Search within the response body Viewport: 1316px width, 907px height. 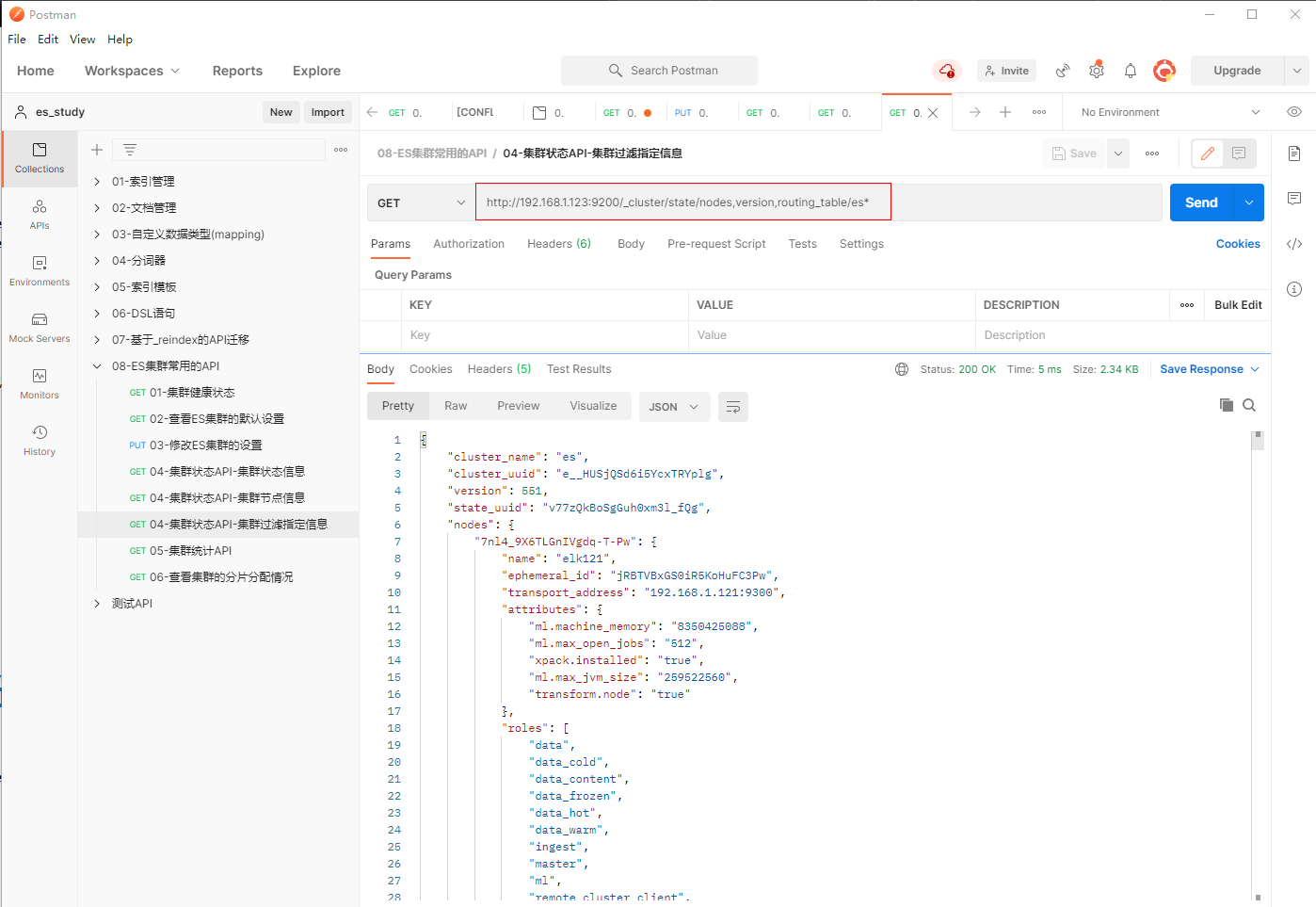1249,405
